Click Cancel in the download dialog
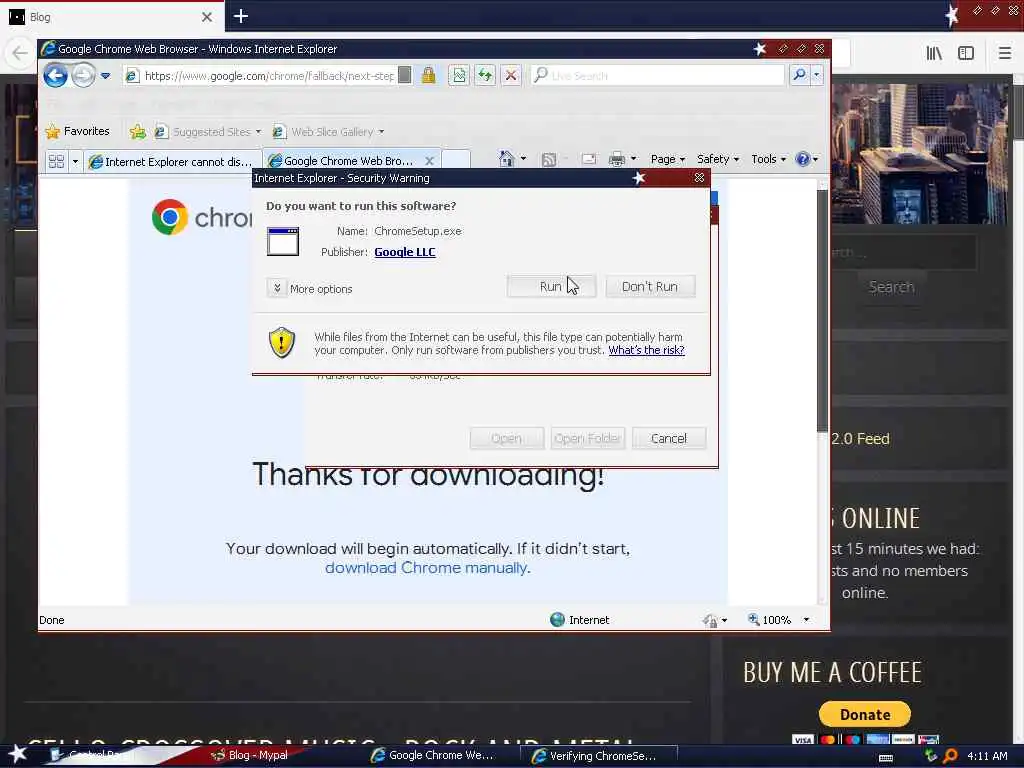 tap(669, 438)
